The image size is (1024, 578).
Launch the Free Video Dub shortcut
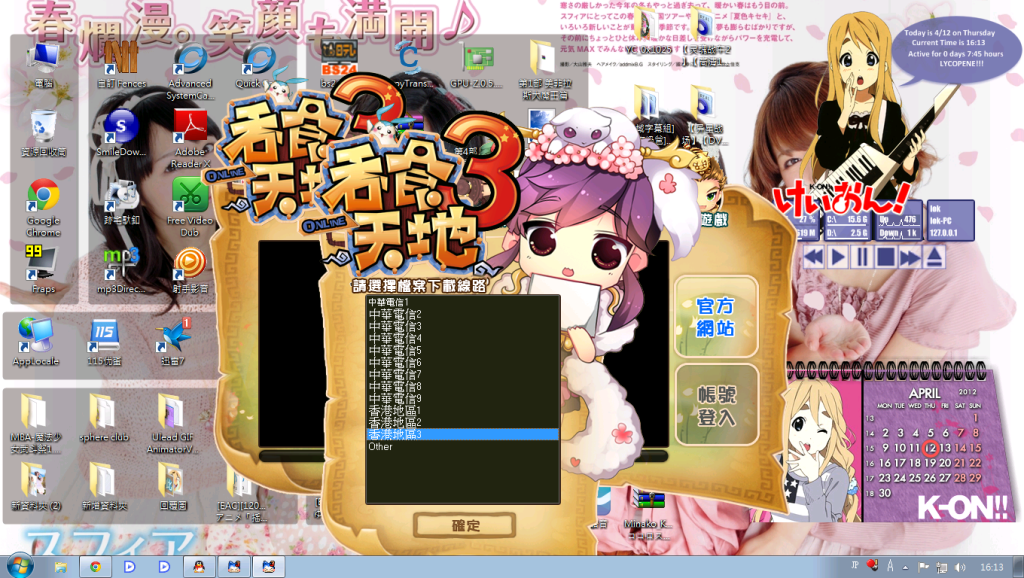tap(190, 208)
